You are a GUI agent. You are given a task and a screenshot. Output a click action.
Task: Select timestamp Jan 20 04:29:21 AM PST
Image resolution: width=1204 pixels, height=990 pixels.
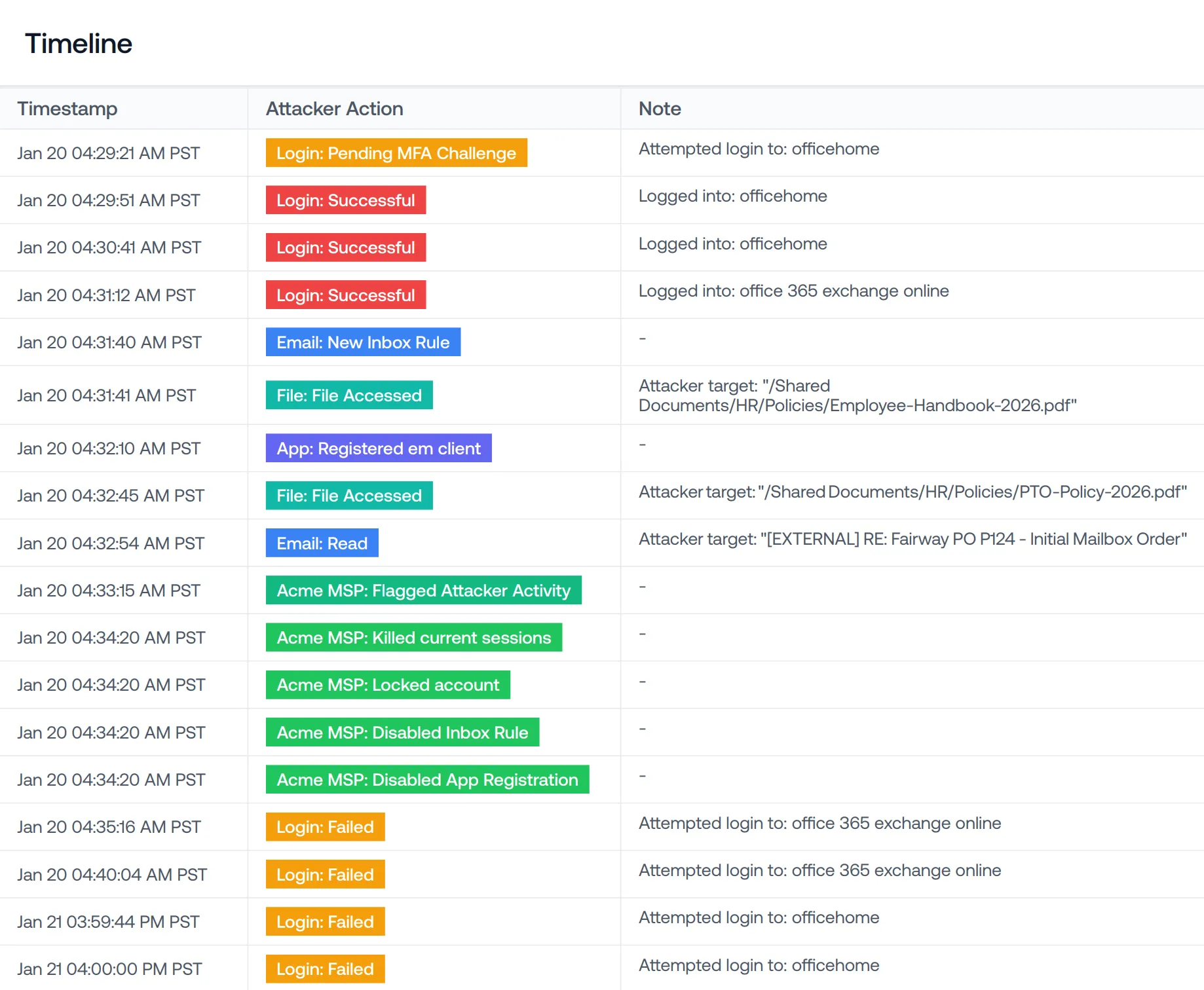tap(109, 153)
